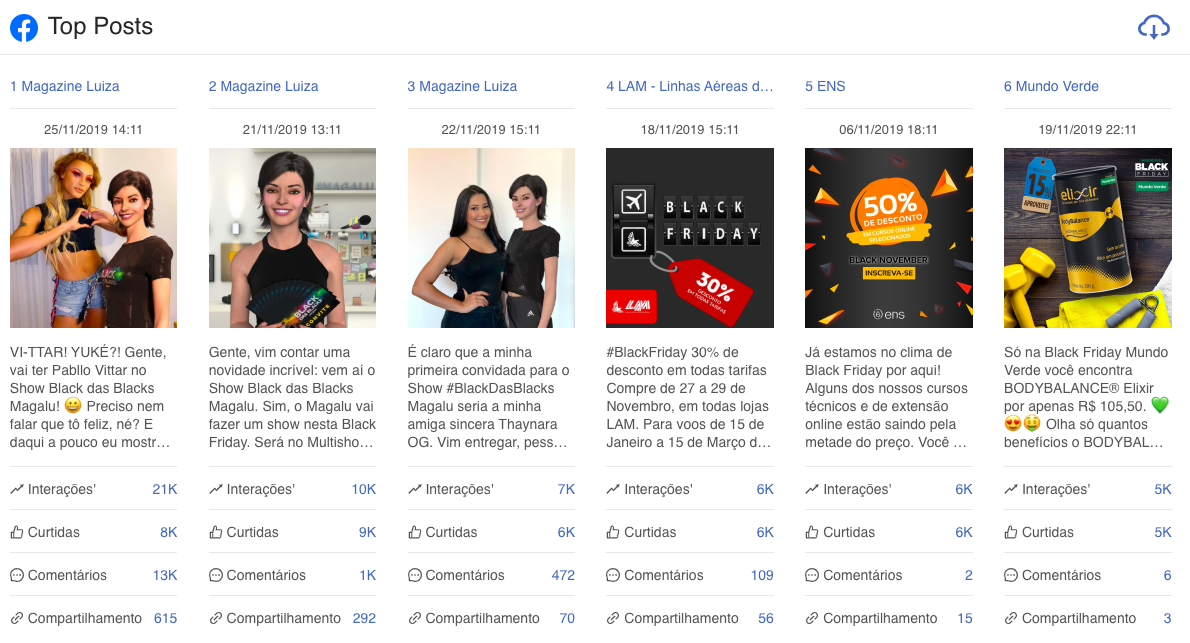Open the 6 Mundo Verde page link
Image resolution: width=1190 pixels, height=643 pixels.
click(1051, 87)
